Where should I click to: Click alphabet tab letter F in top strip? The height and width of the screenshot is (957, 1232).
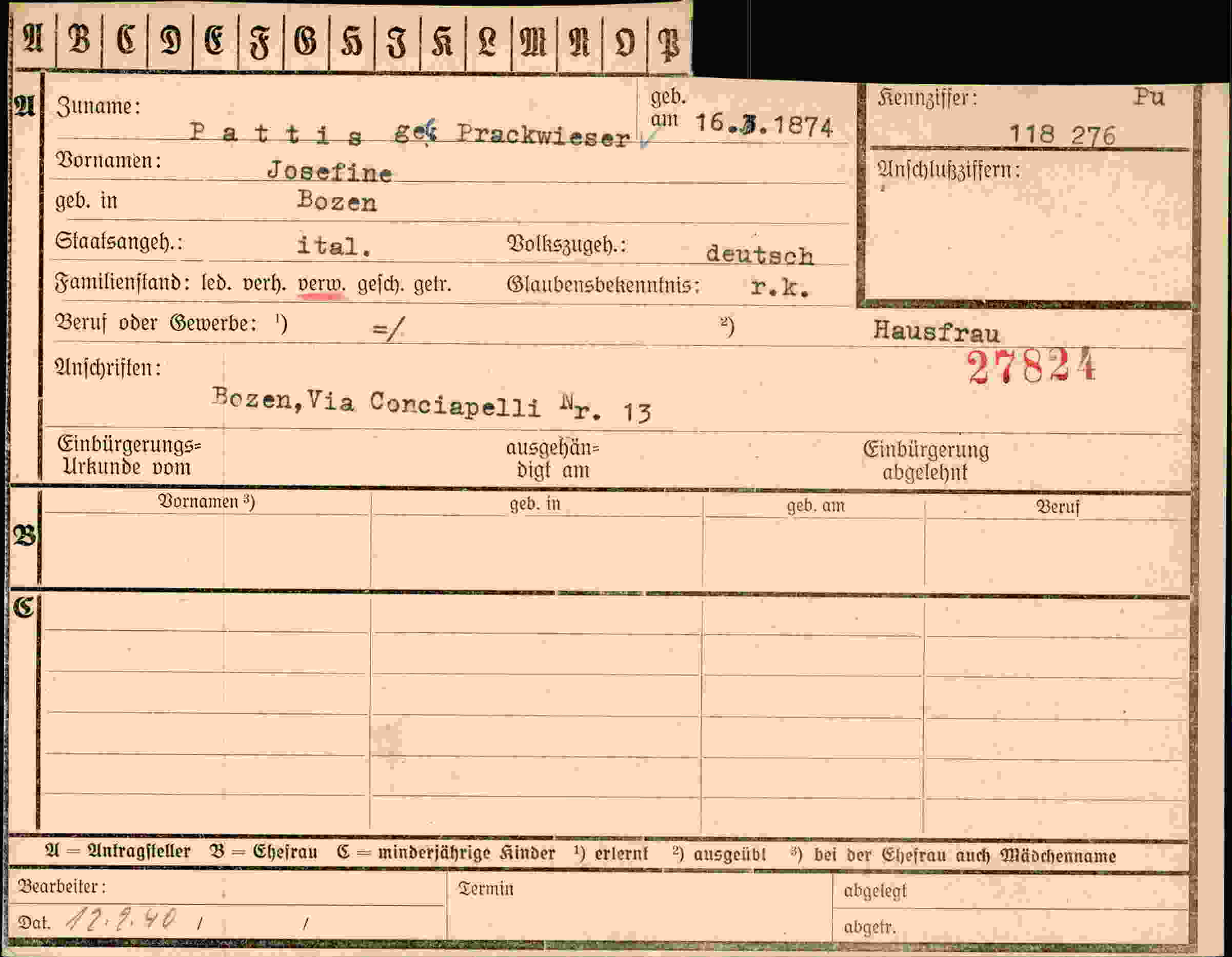(x=261, y=42)
